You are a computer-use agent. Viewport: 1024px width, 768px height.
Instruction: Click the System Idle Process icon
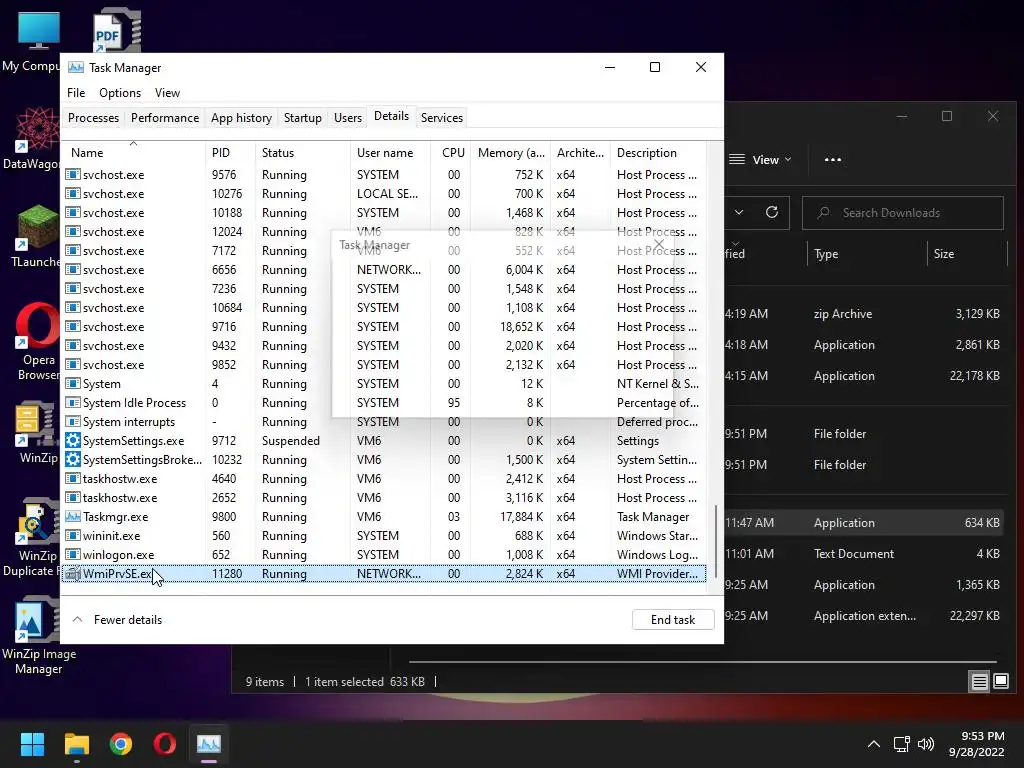[72, 403]
